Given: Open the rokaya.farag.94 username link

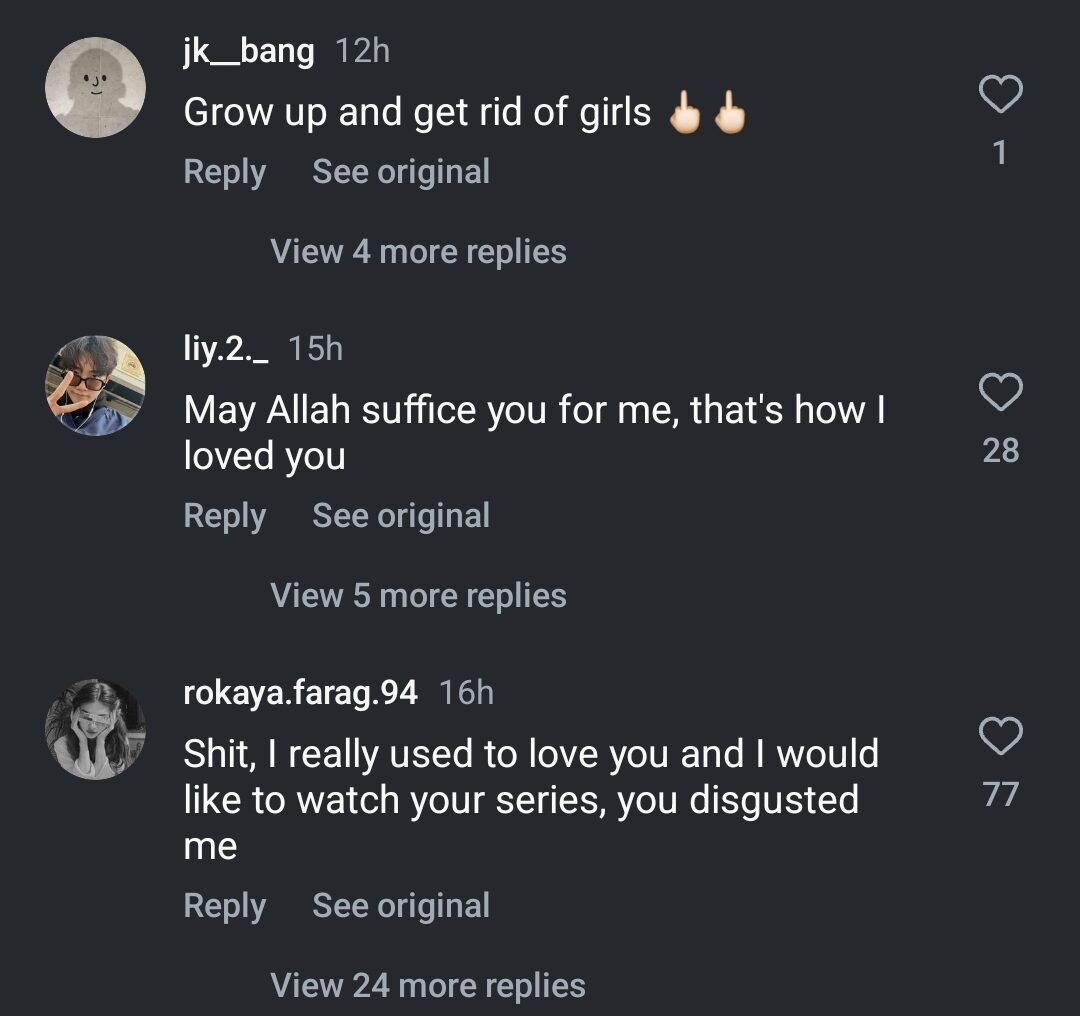Looking at the screenshot, I should click(x=300, y=692).
